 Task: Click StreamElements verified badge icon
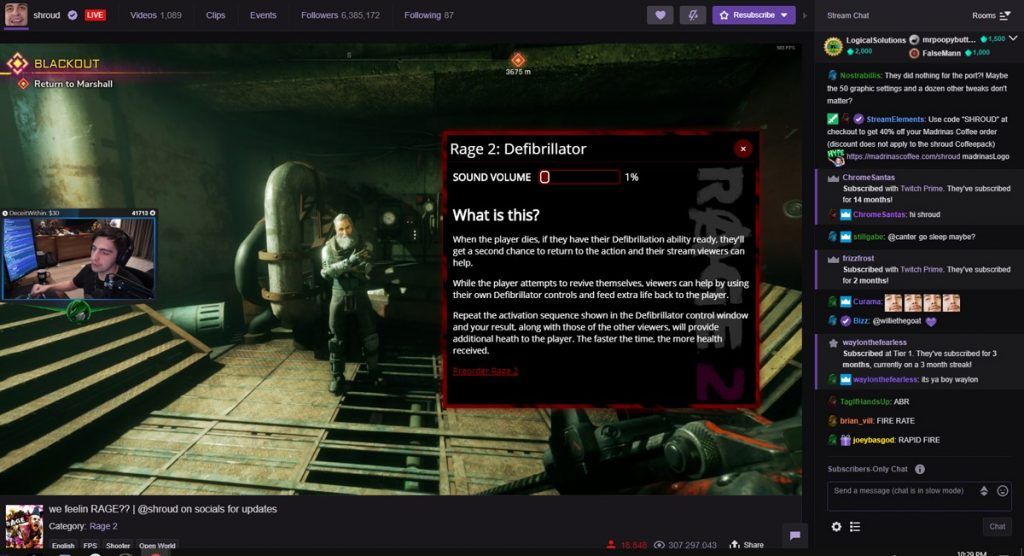coord(859,119)
